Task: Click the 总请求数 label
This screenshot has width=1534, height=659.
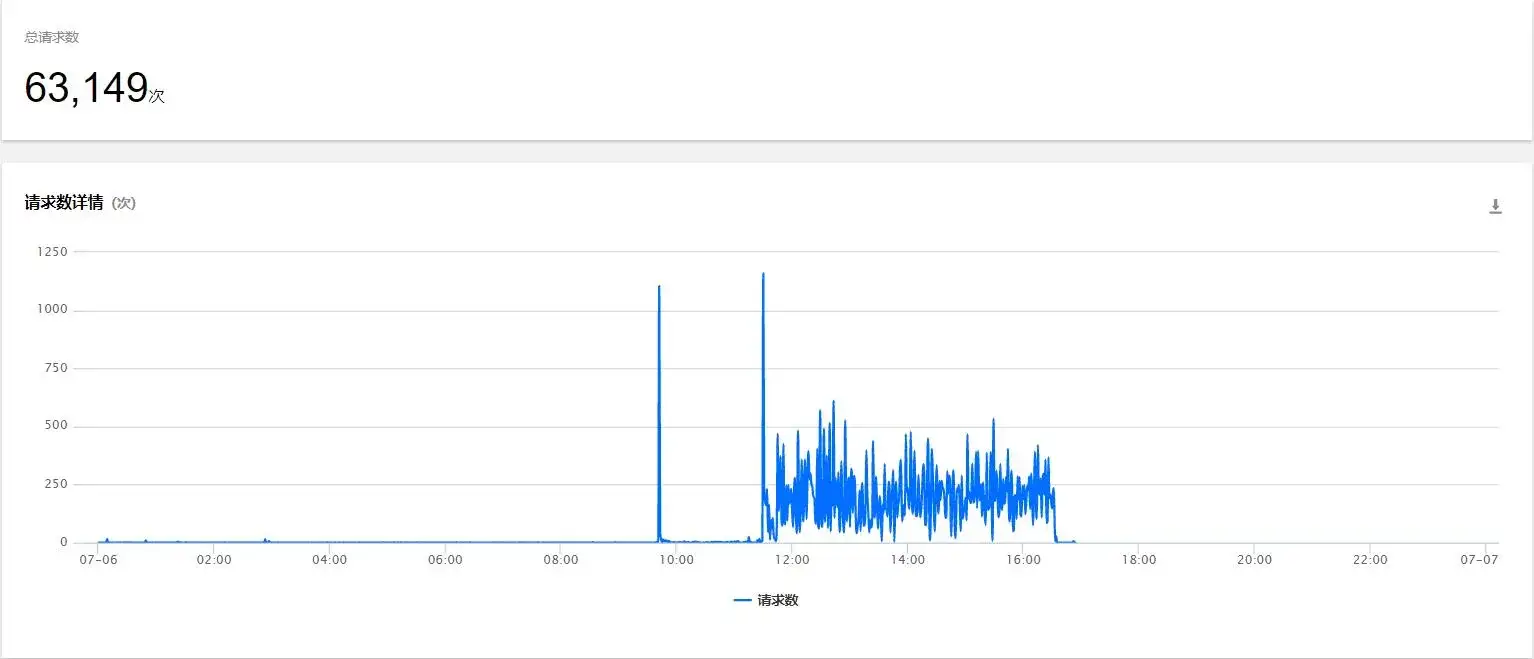Action: 52,37
